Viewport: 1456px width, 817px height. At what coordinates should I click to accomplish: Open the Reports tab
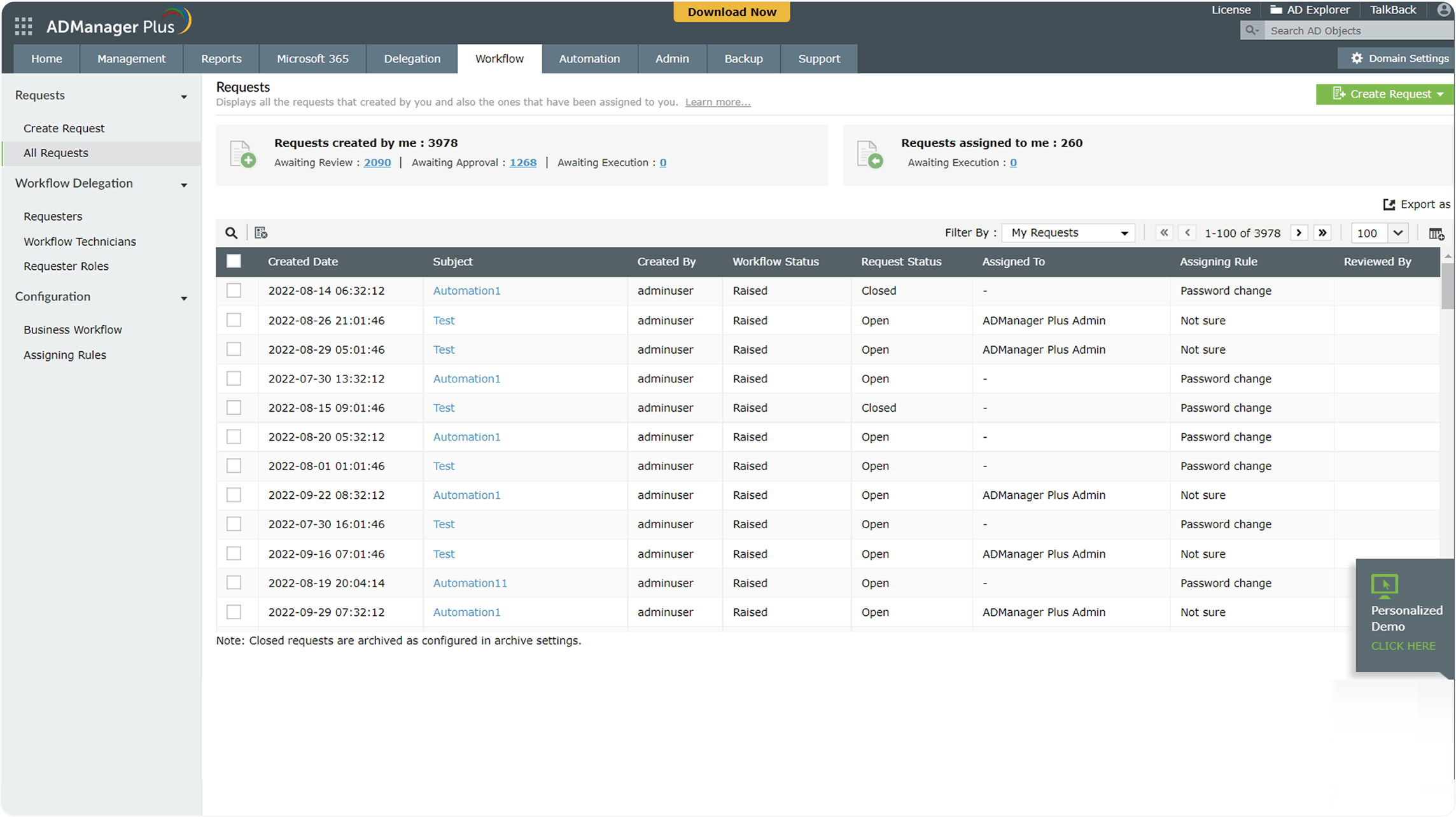click(221, 59)
